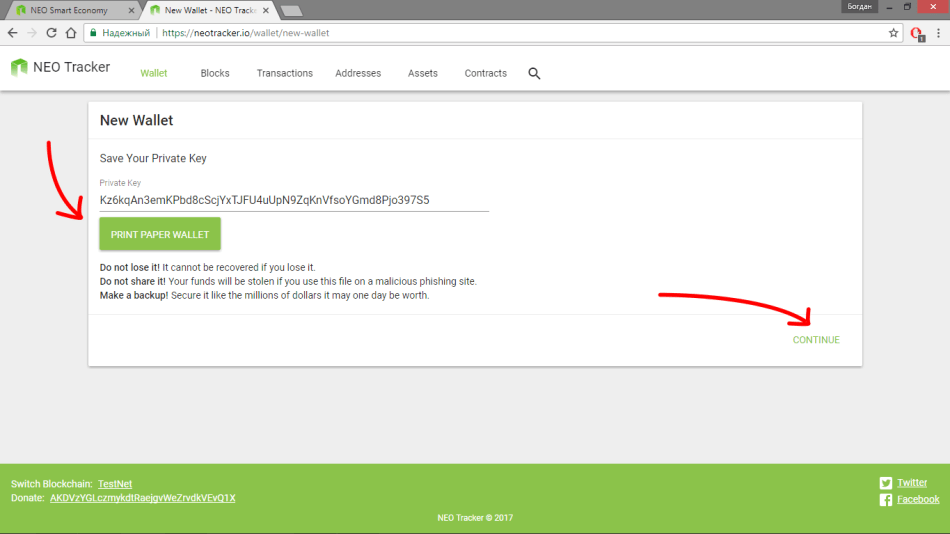
Task: Close the NEO Smart Economy tab
Action: click(131, 10)
